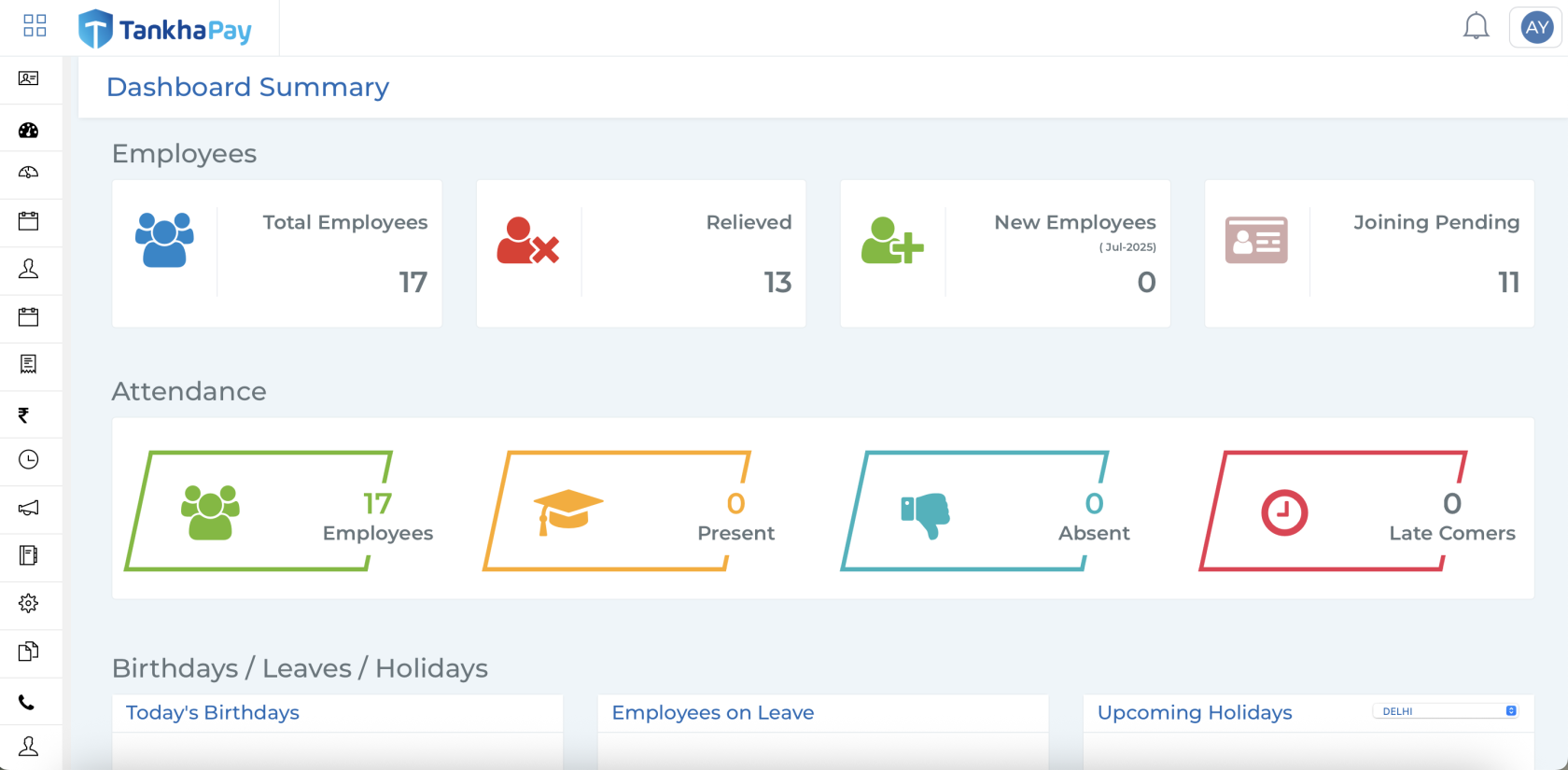Viewport: 1568px width, 770px height.
Task: Expand the DELHI holiday location dropdown
Action: (x=1445, y=711)
